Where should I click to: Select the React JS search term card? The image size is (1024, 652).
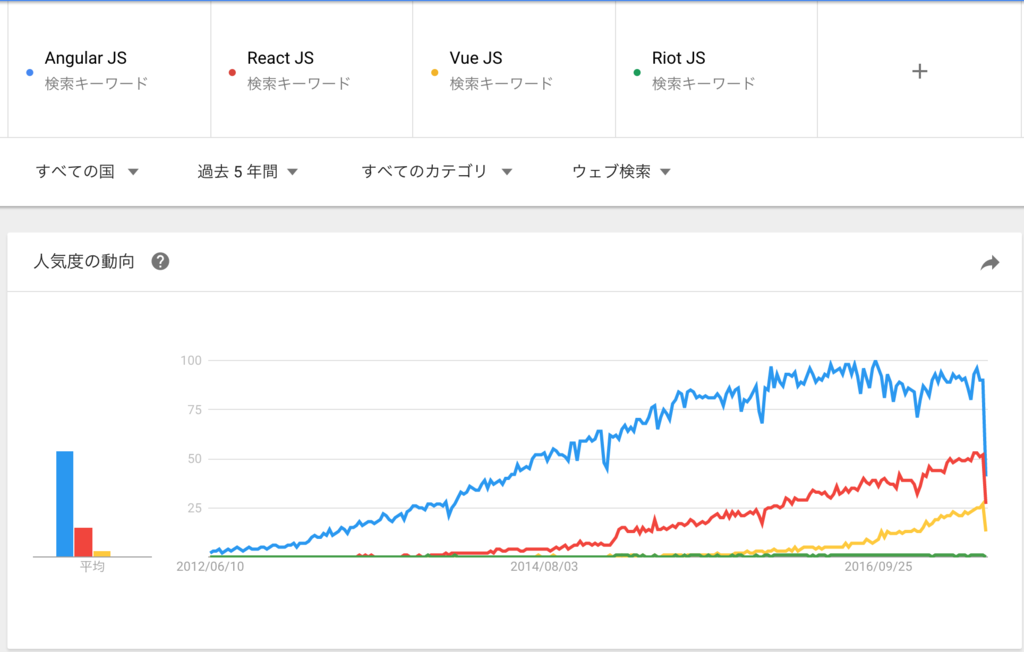312,70
